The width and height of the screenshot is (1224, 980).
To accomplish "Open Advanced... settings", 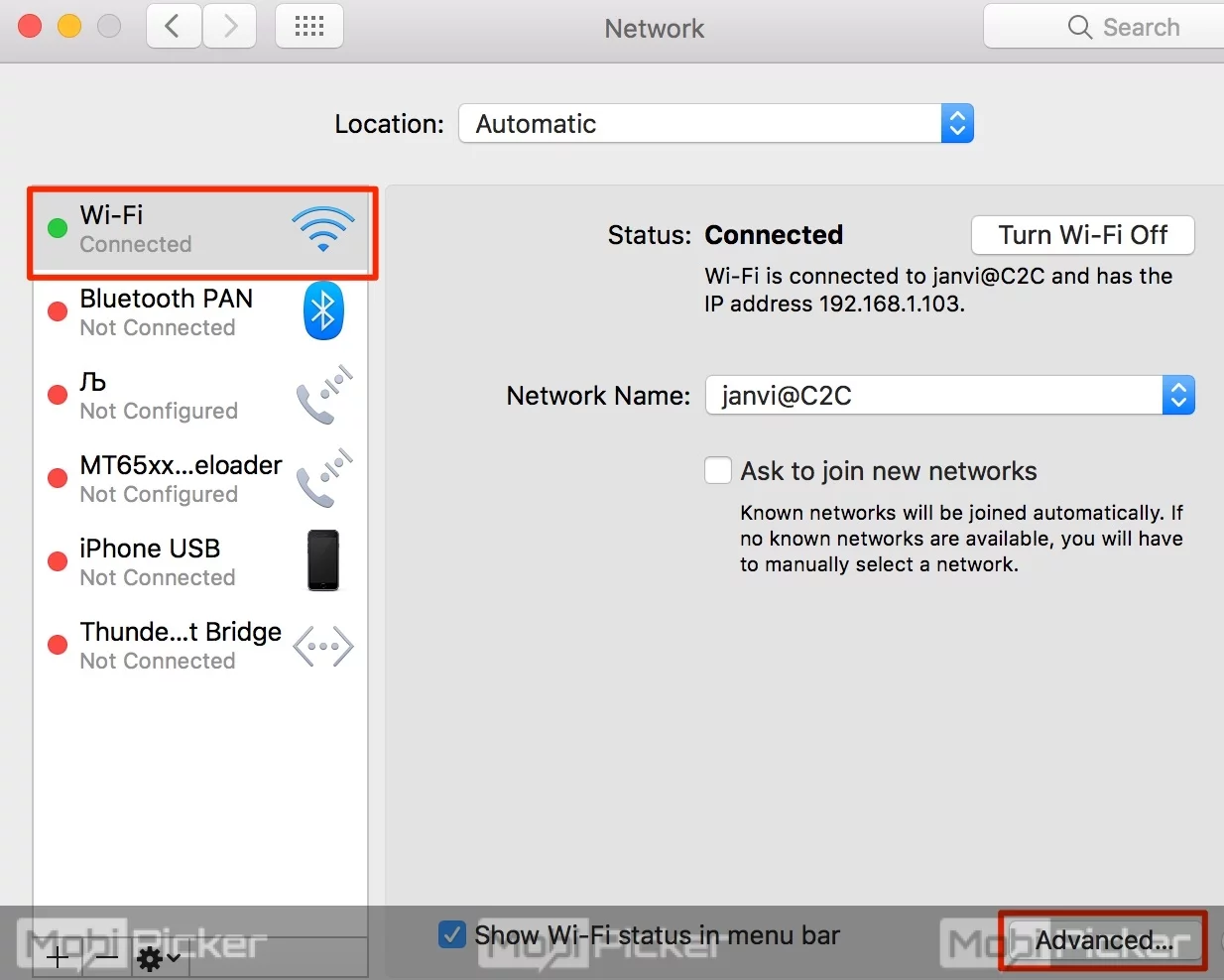I will tap(1104, 940).
